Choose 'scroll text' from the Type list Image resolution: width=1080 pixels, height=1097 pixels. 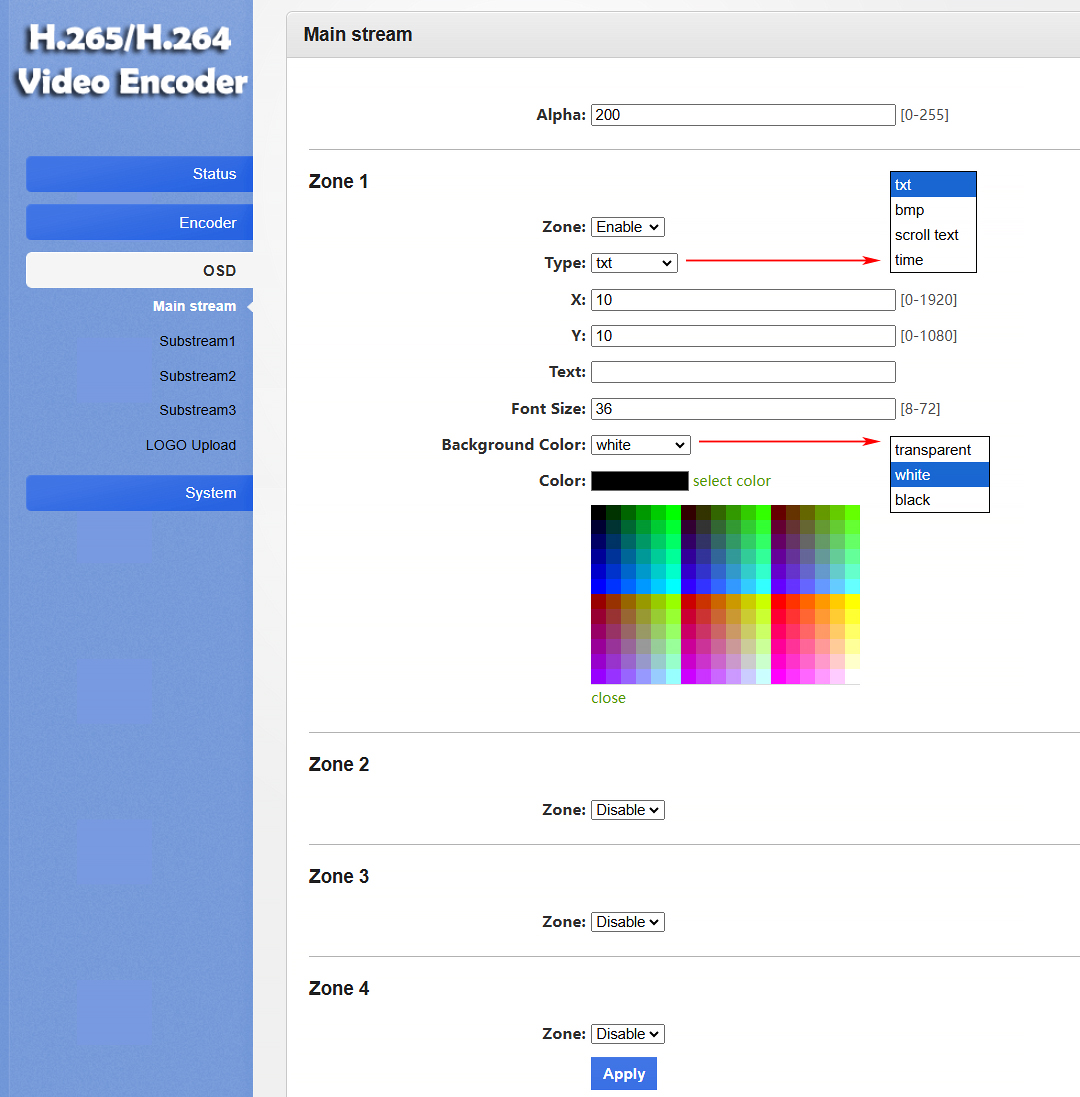point(927,235)
